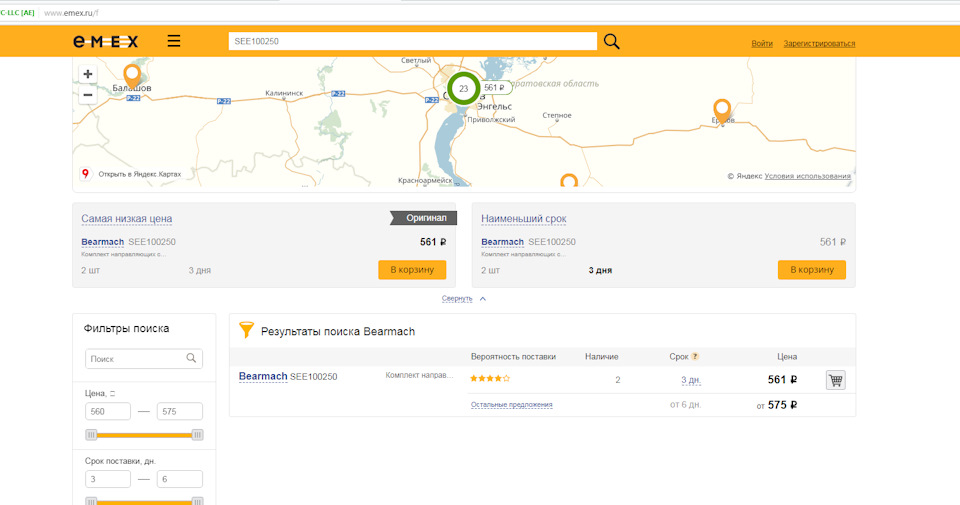Click the Вероятность поставки column header
Viewport: 960px width, 505px height.
pos(513,356)
